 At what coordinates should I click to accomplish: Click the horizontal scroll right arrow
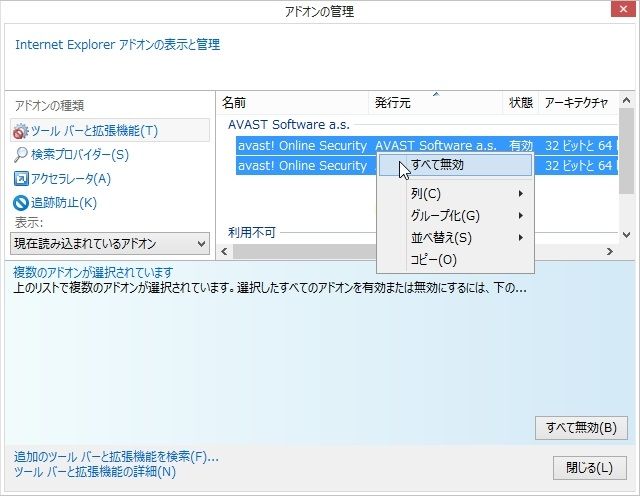[610, 251]
